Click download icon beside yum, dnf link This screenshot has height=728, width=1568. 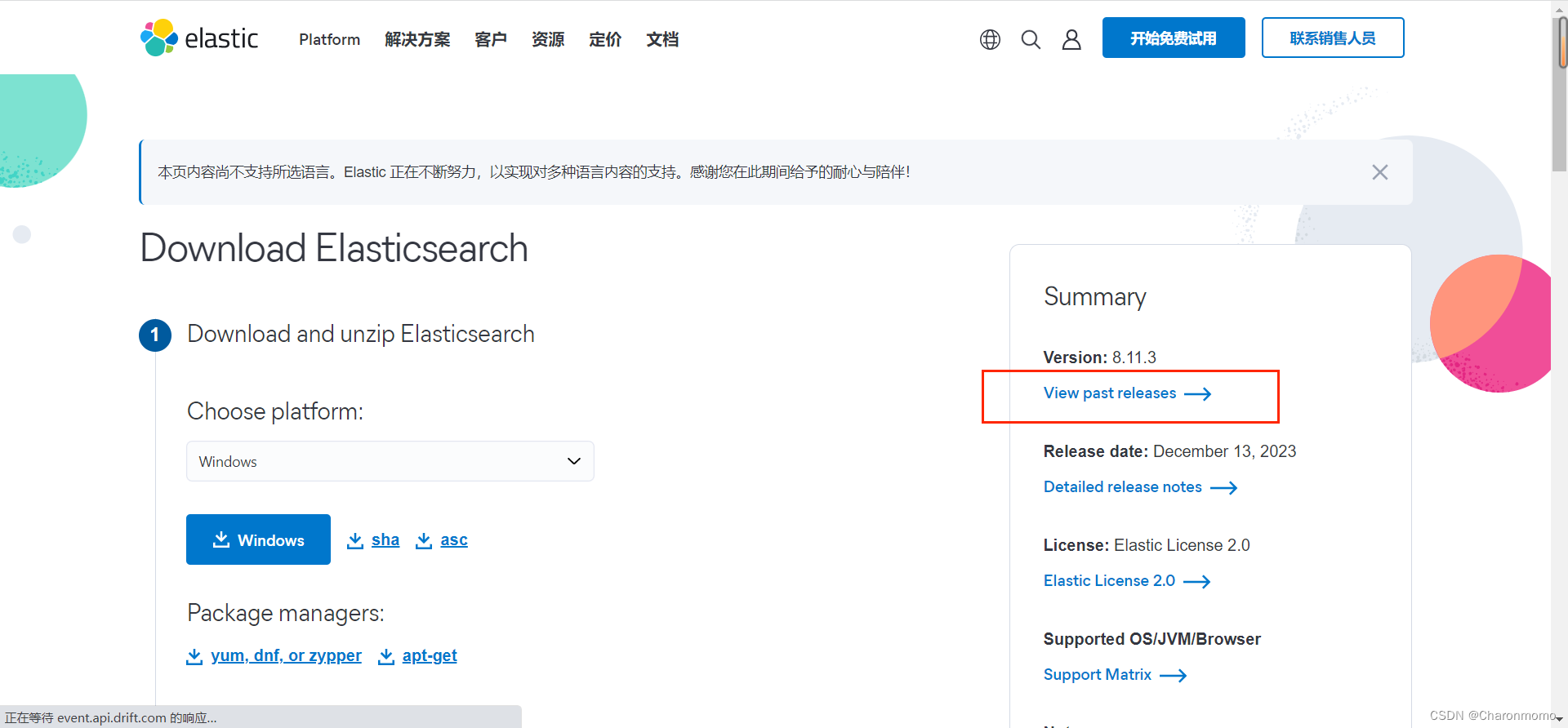pos(194,656)
